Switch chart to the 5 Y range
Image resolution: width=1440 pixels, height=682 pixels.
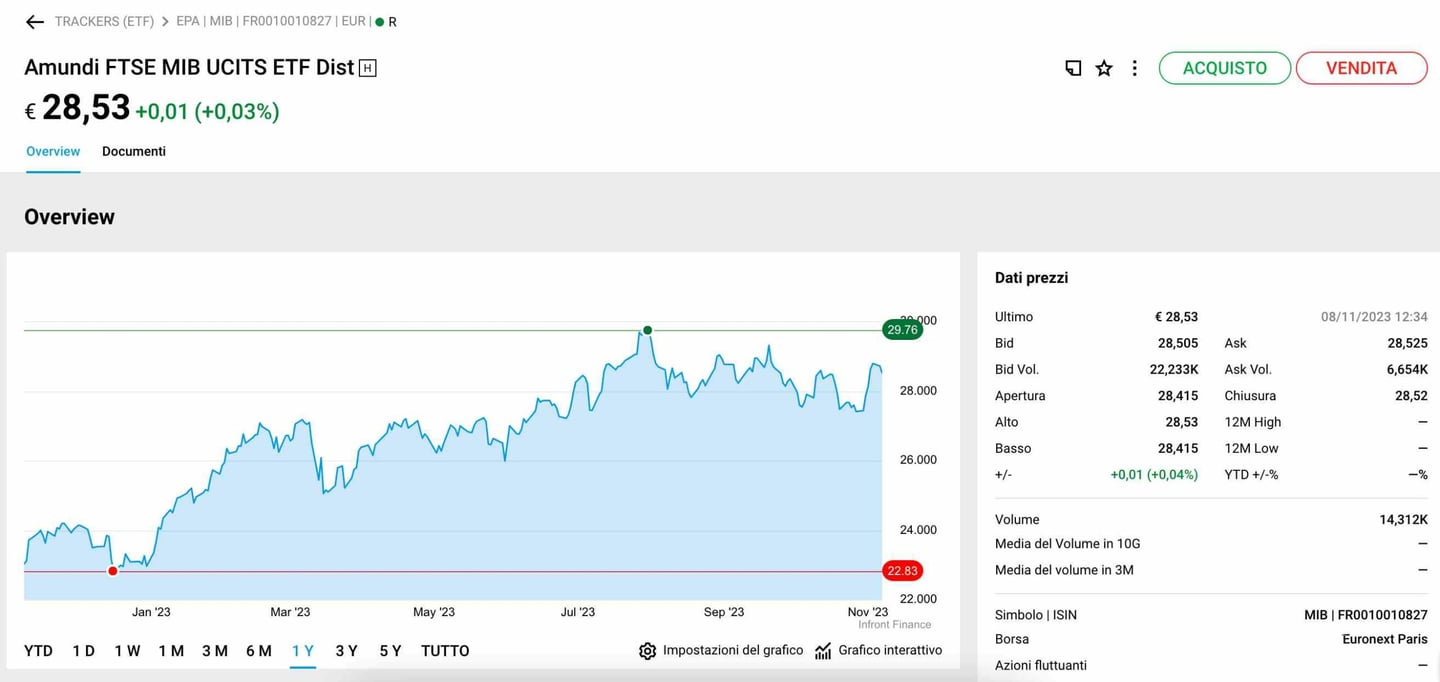389,650
